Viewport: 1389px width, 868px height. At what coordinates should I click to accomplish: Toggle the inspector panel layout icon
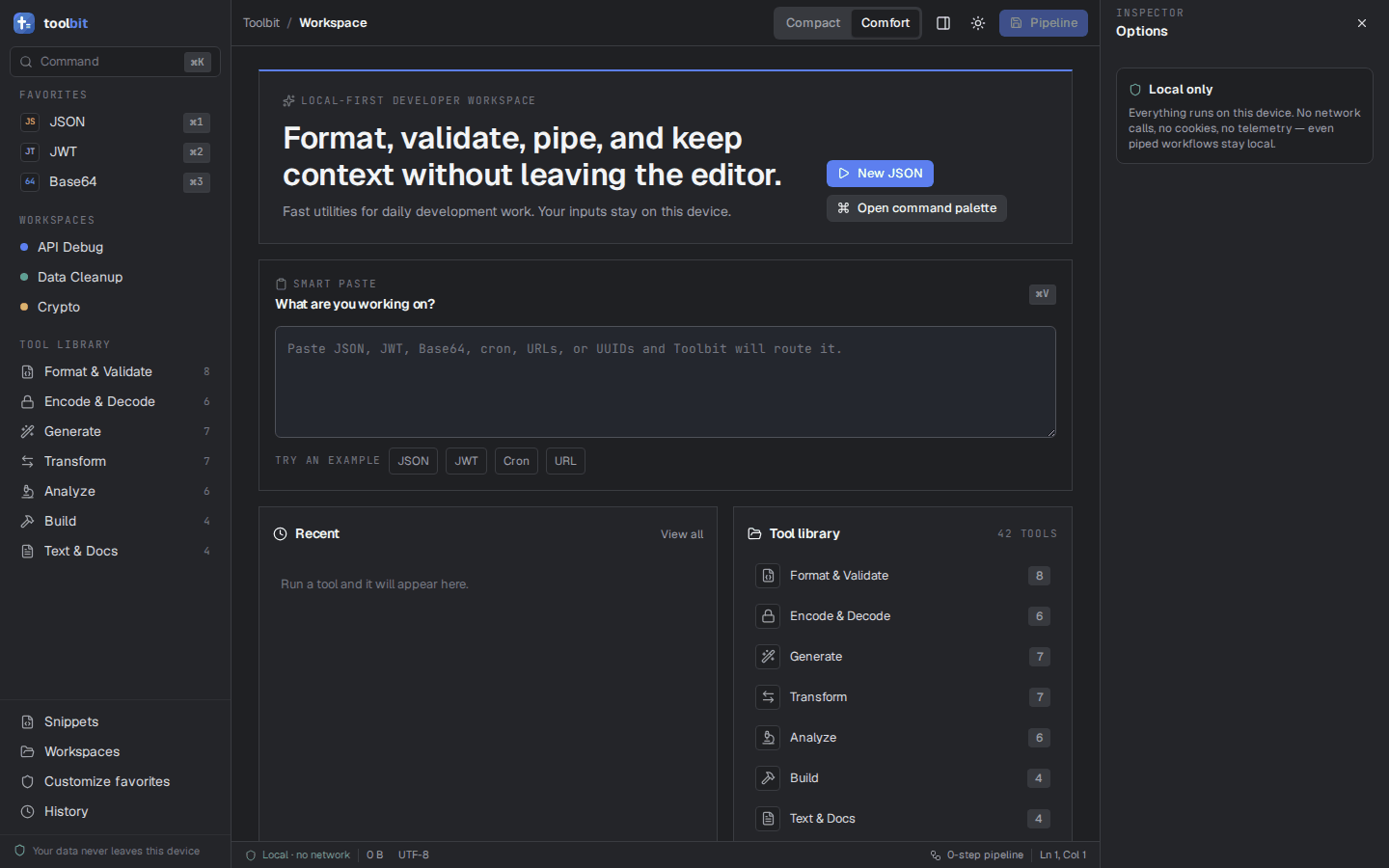click(943, 23)
